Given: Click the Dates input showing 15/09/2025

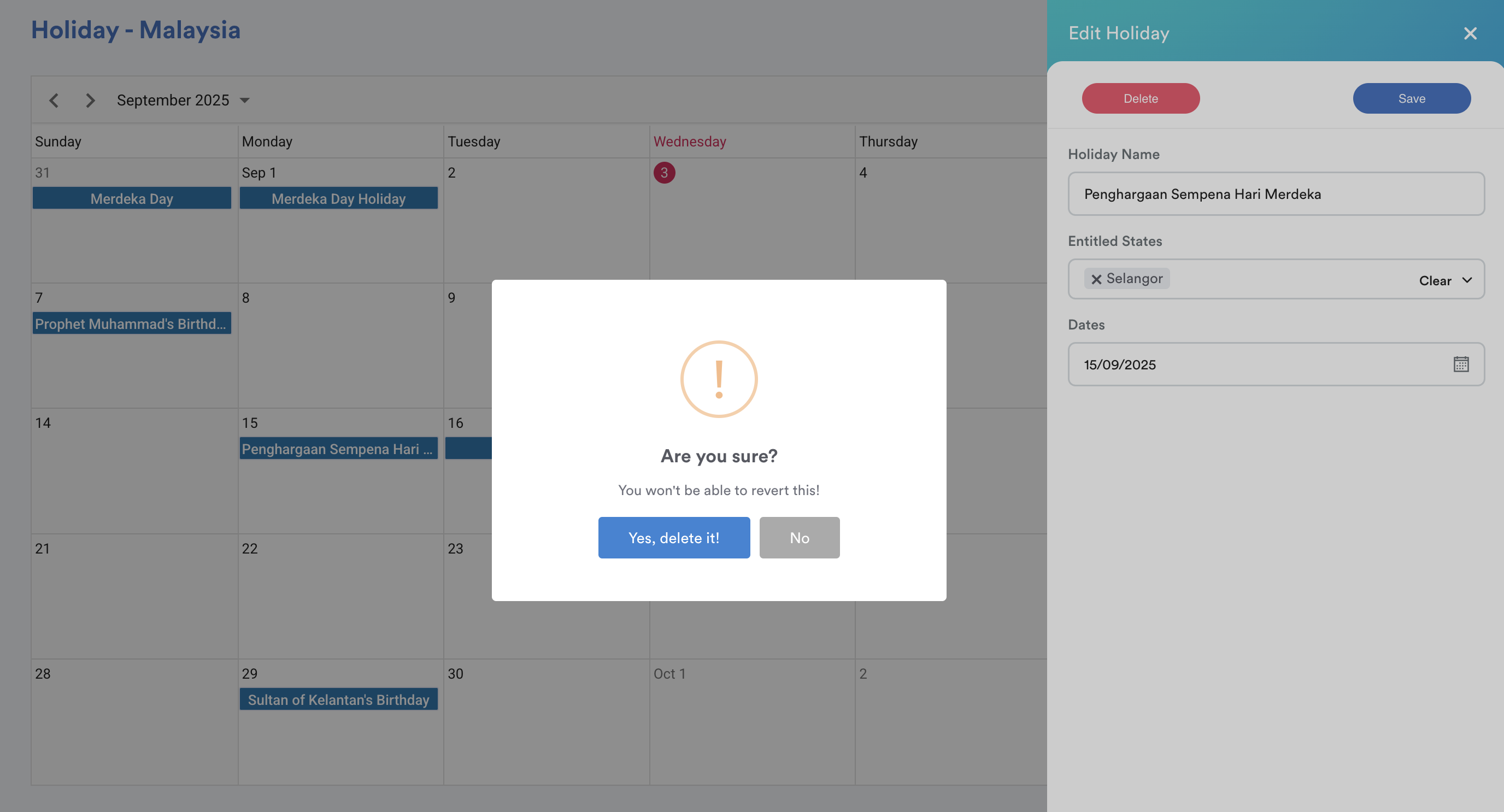Looking at the screenshot, I should pos(1255,364).
